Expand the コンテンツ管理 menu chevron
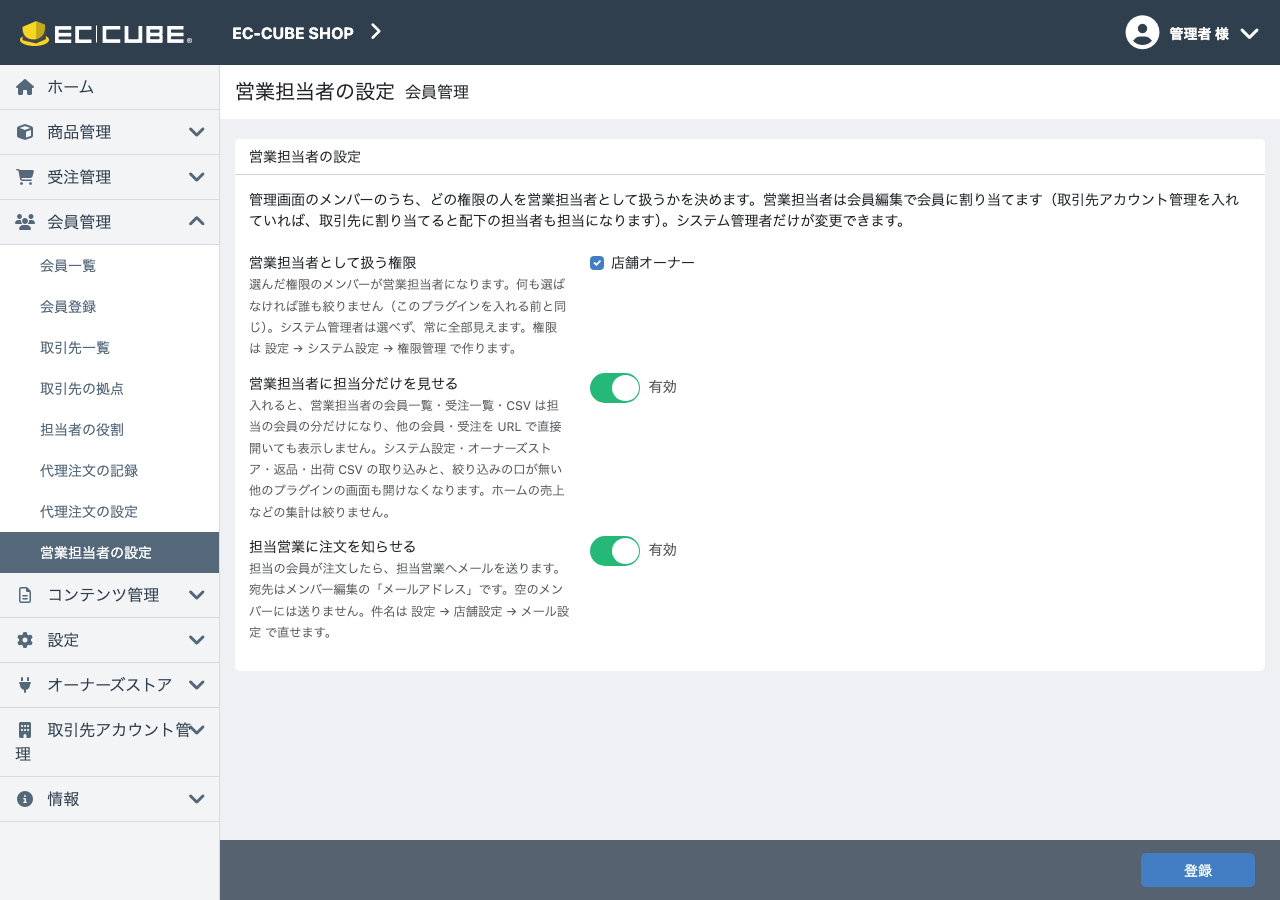The width and height of the screenshot is (1280, 900). pos(197,595)
